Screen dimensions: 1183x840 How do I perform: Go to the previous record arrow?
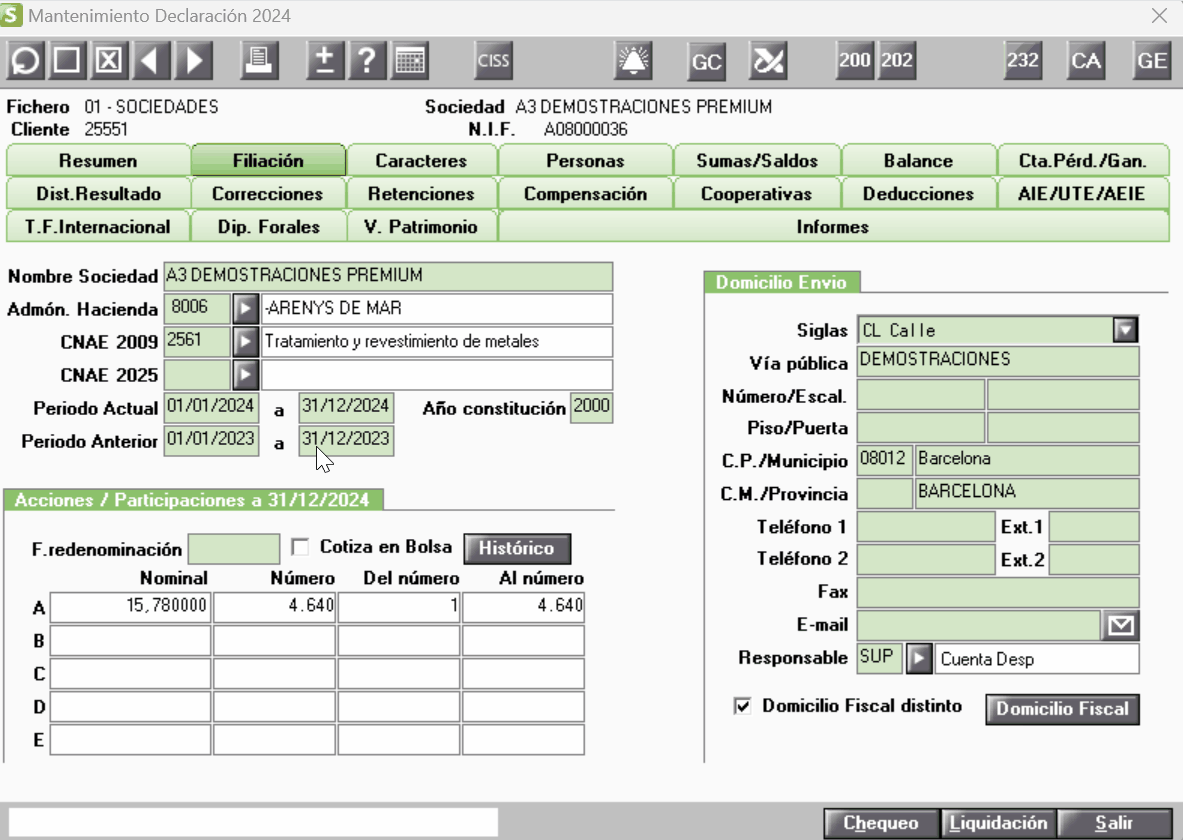[x=152, y=61]
